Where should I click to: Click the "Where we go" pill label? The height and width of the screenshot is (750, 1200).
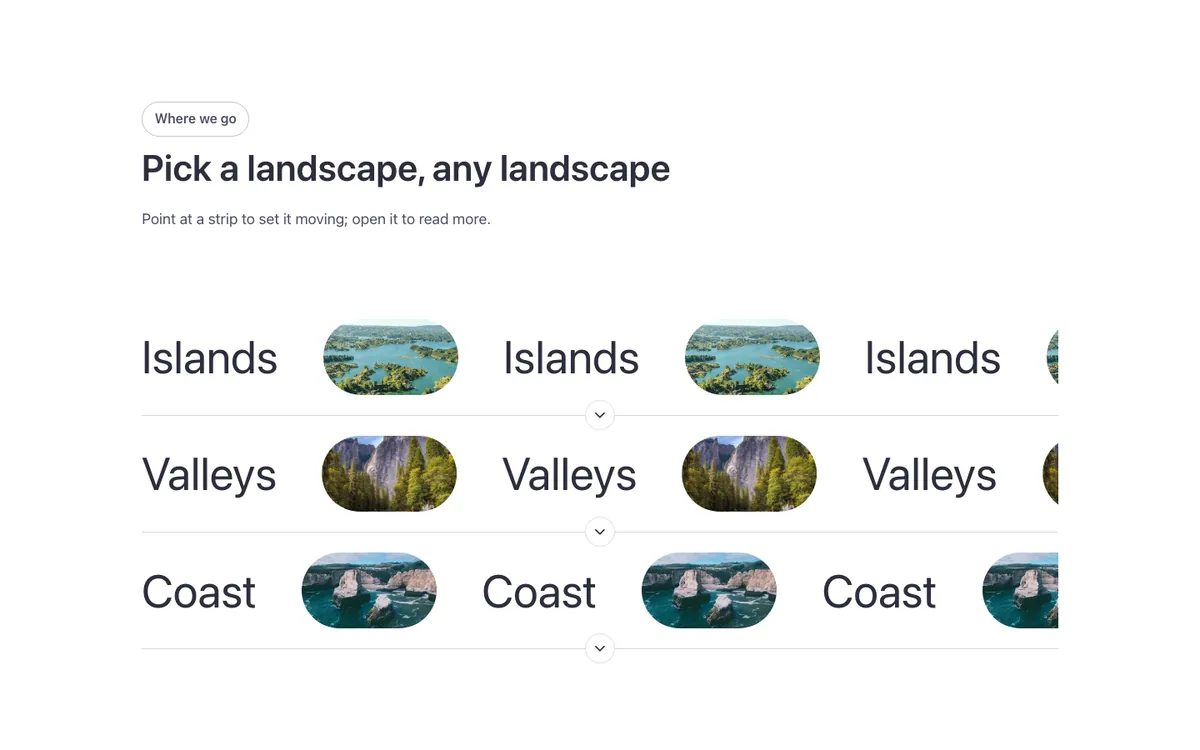coord(195,119)
